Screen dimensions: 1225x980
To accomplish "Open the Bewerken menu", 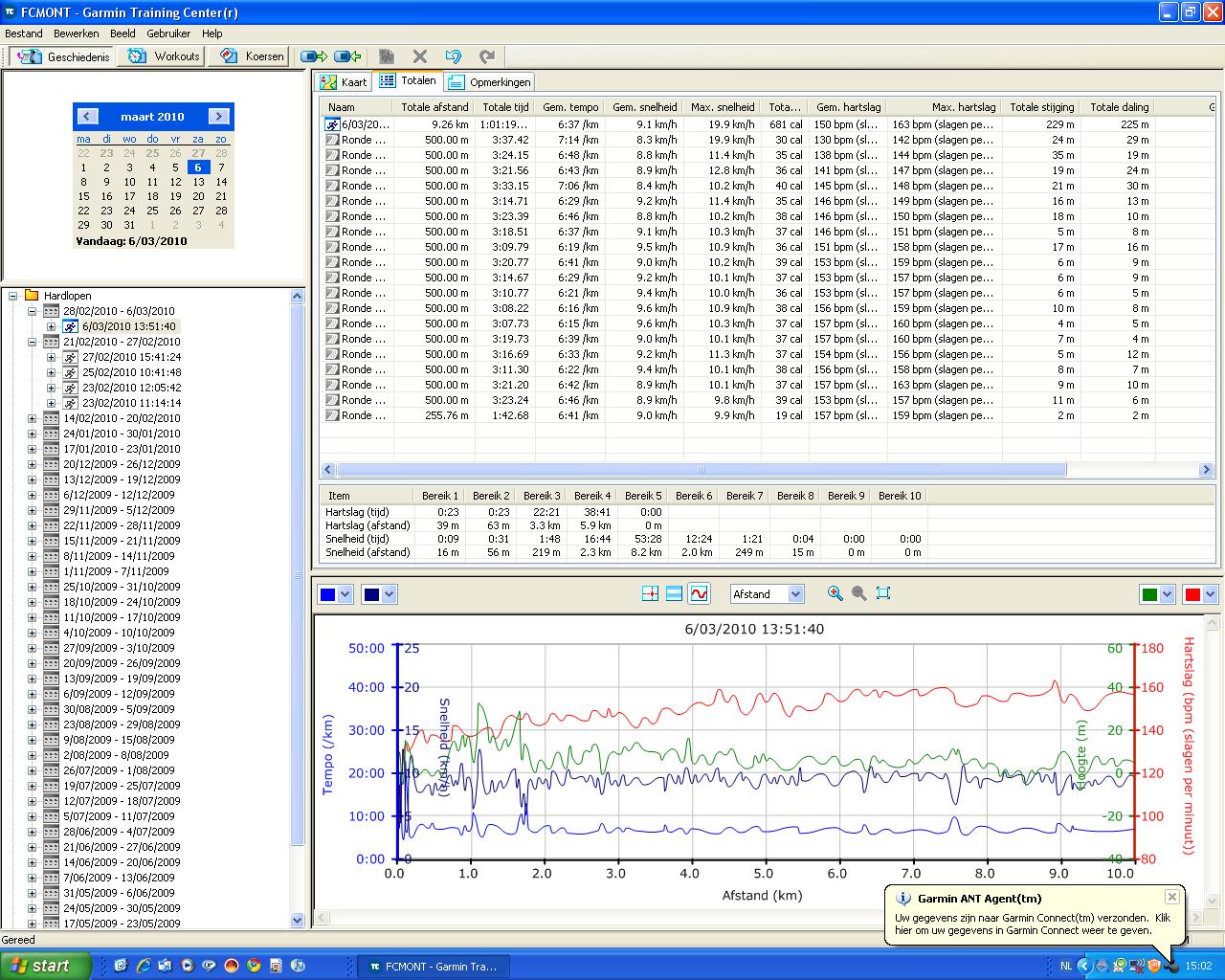I will (77, 33).
